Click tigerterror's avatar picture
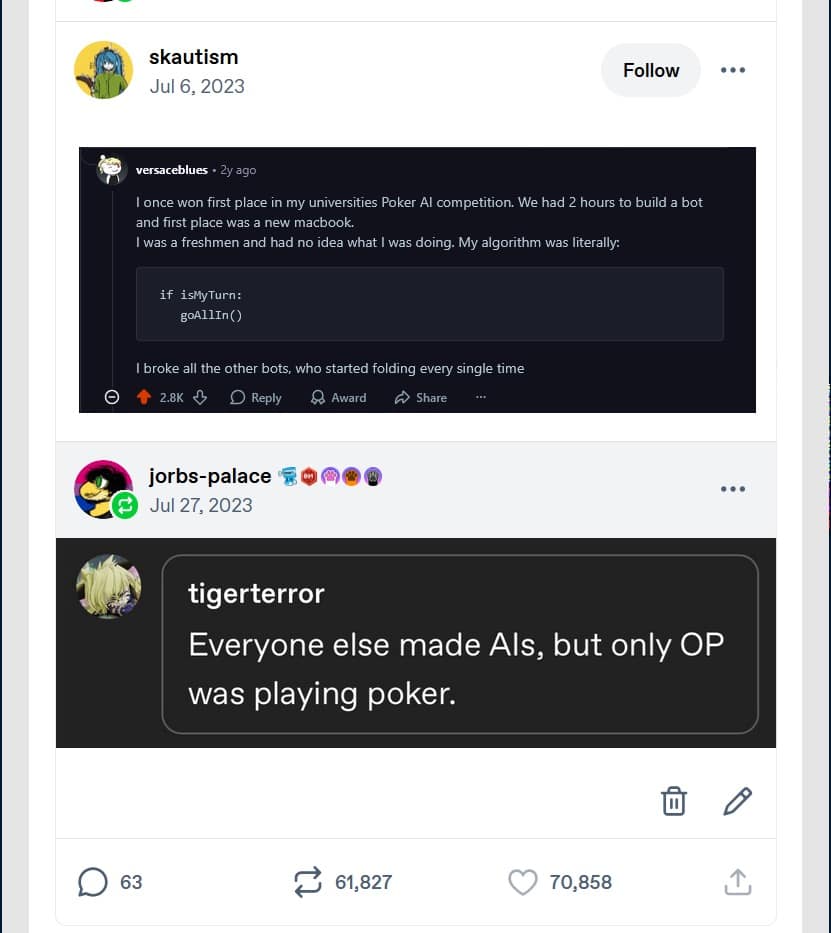 click(109, 587)
